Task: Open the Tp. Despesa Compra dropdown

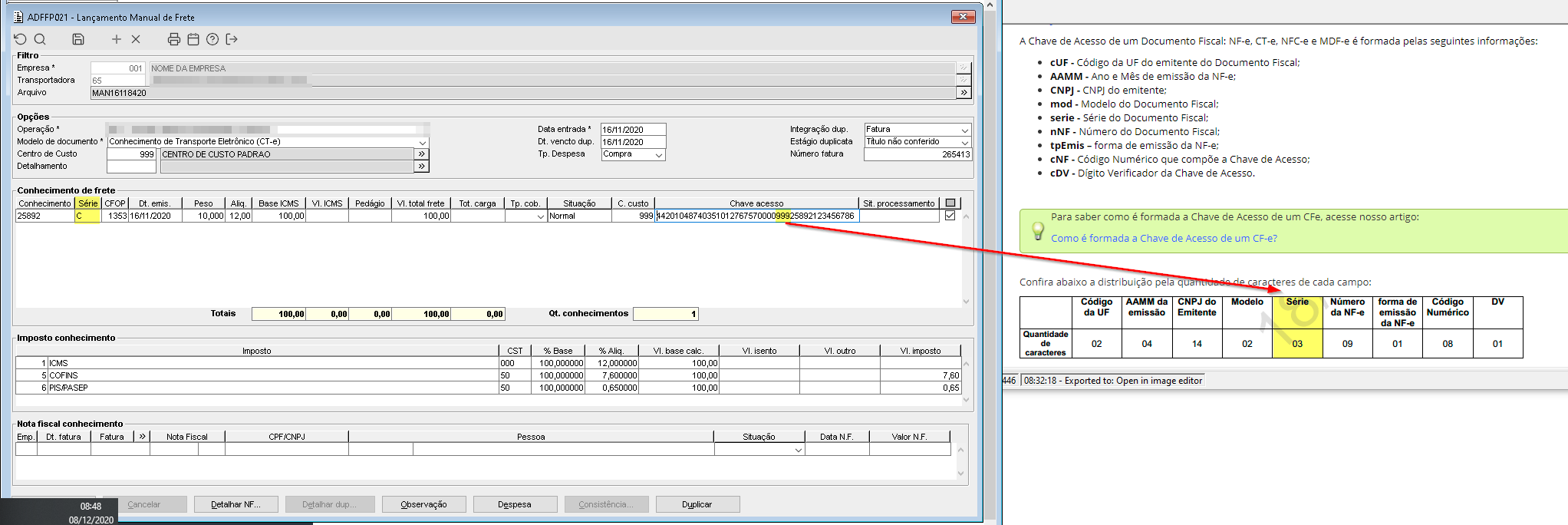Action: 659,154
